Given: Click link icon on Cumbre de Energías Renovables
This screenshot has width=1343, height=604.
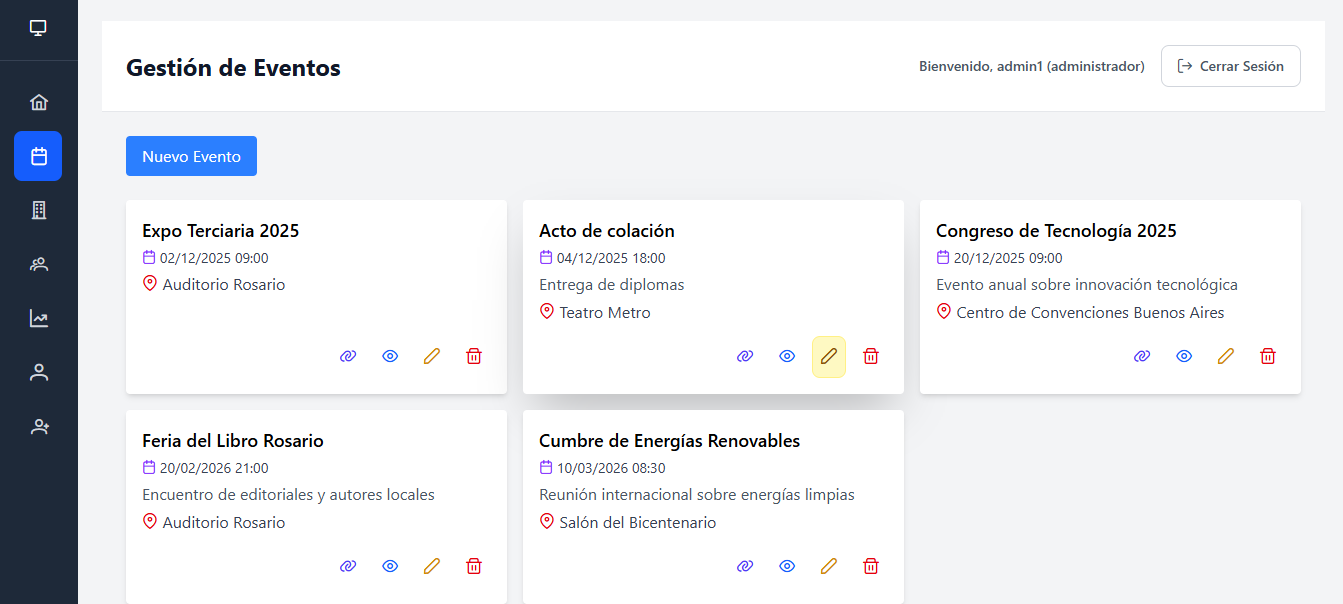Looking at the screenshot, I should click(745, 565).
